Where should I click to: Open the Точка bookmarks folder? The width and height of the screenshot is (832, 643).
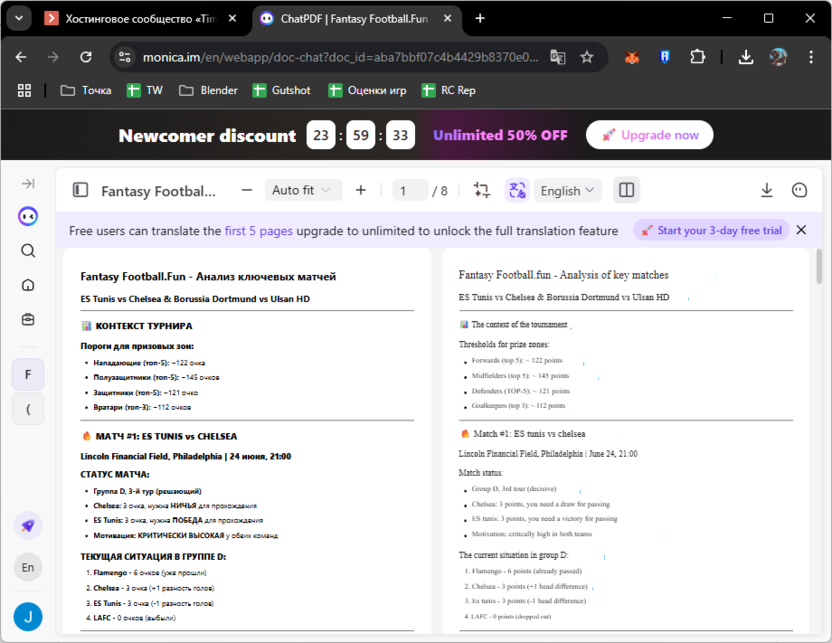coord(86,90)
